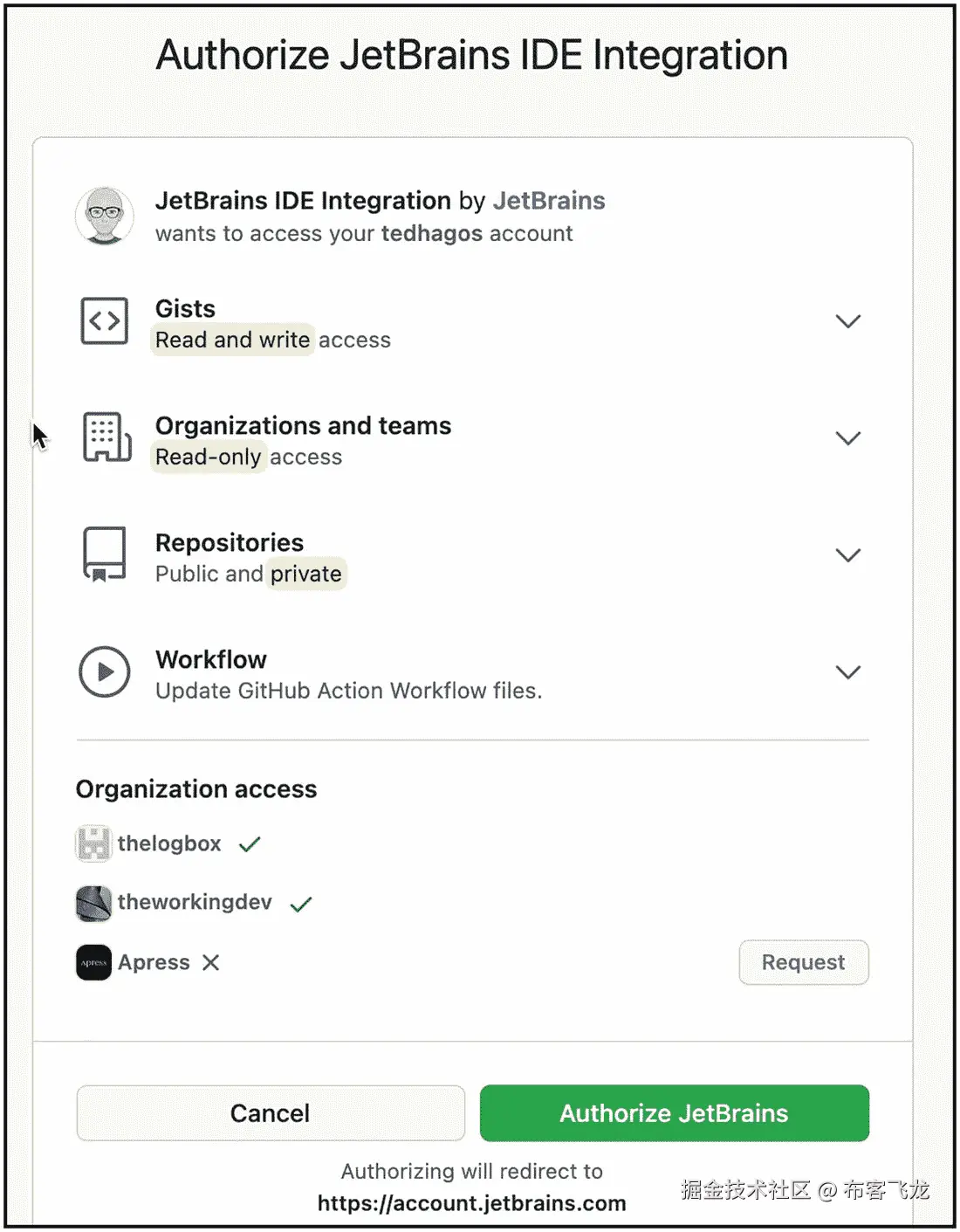960x1232 pixels.
Task: Click the Organizations building icon
Action: point(106,437)
